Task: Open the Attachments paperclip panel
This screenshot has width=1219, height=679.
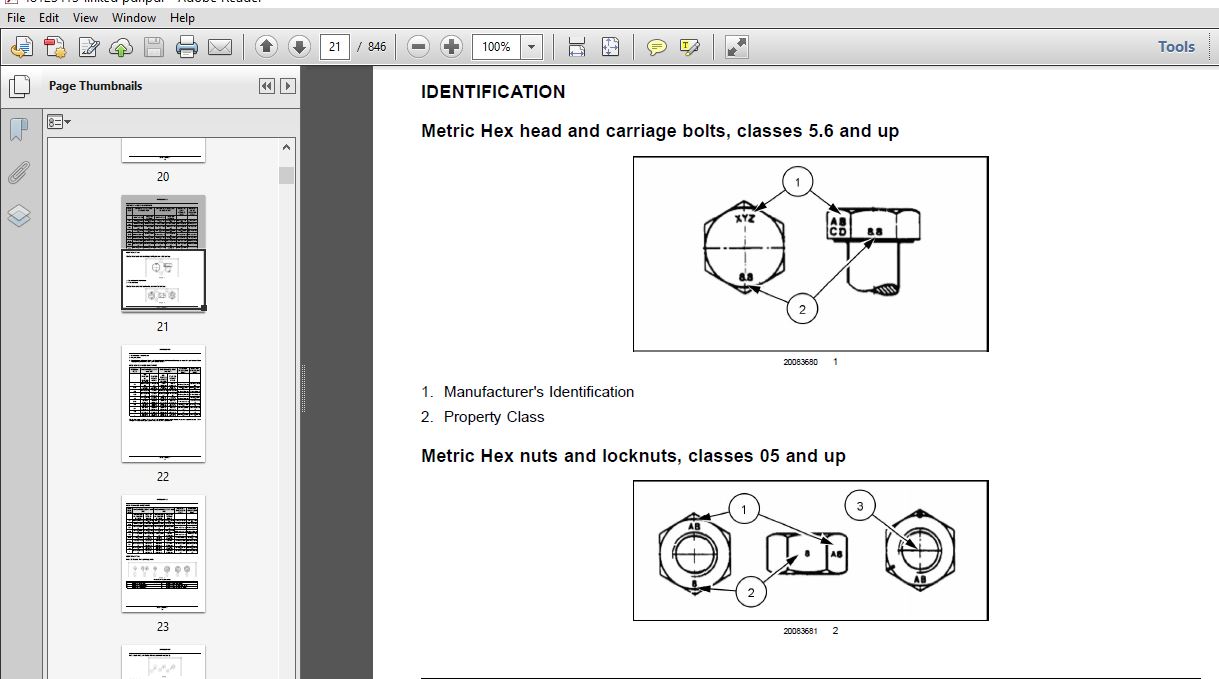Action: (18, 173)
